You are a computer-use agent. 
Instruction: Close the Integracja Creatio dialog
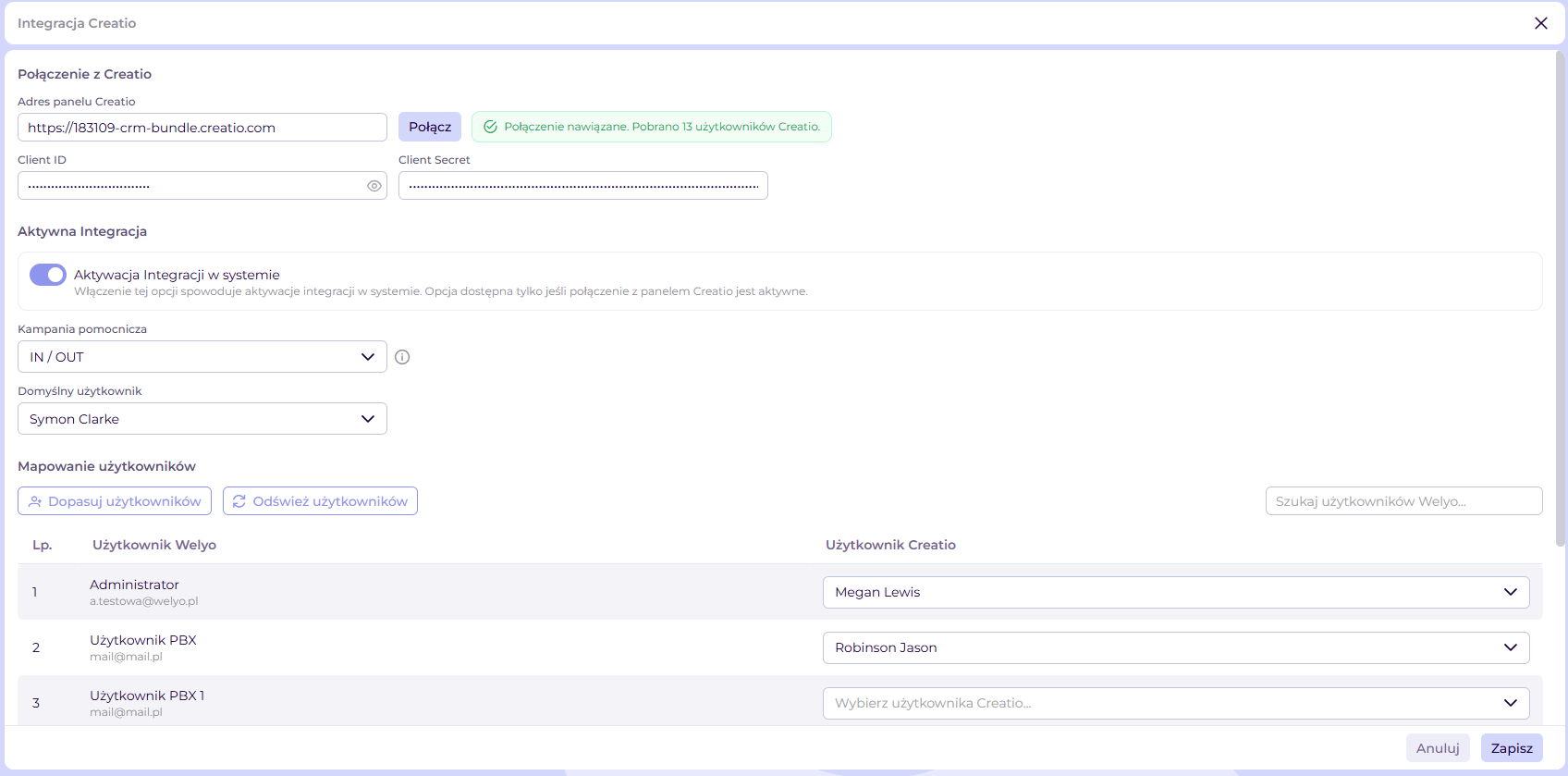click(x=1540, y=23)
